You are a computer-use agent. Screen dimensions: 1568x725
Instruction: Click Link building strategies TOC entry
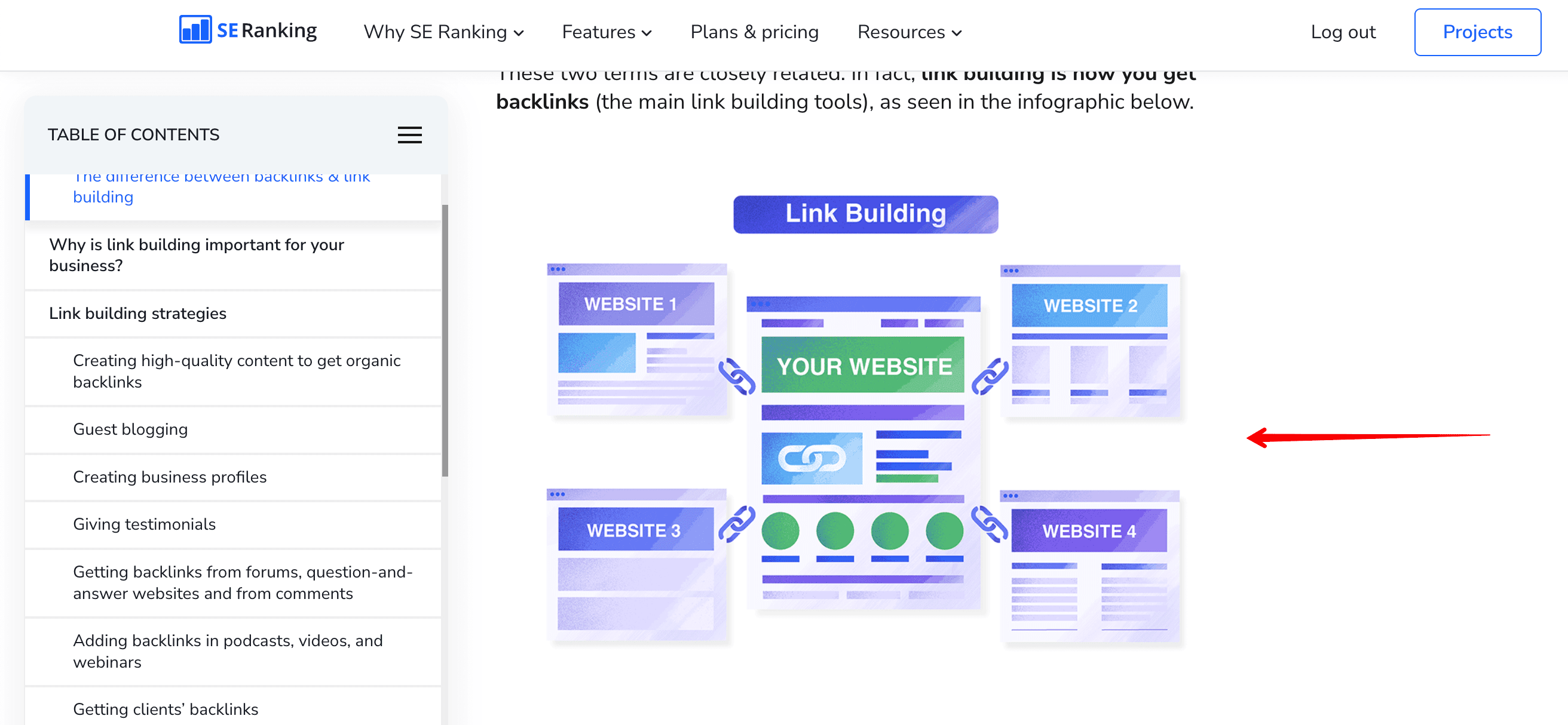(137, 312)
